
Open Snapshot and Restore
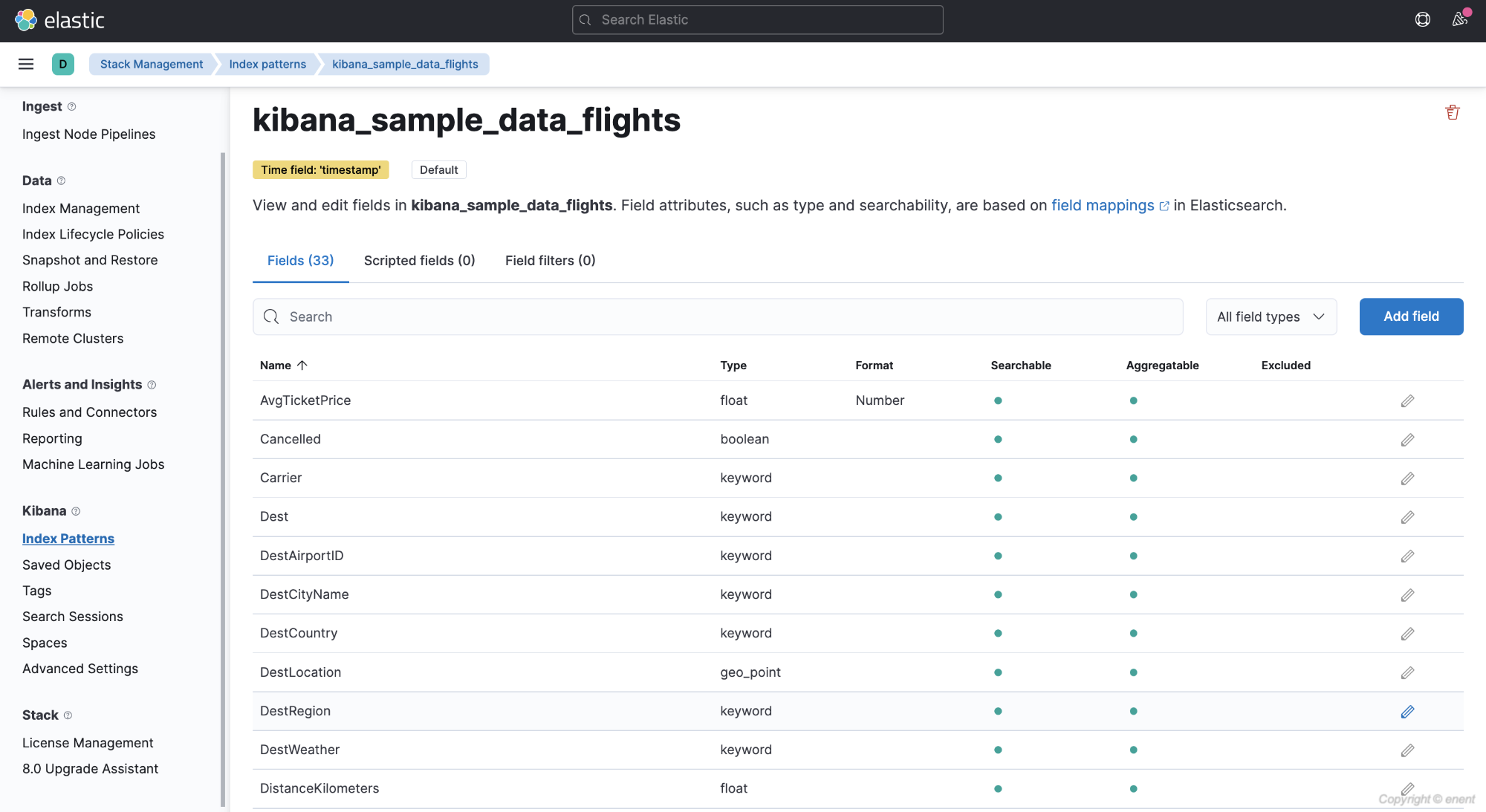click(90, 260)
